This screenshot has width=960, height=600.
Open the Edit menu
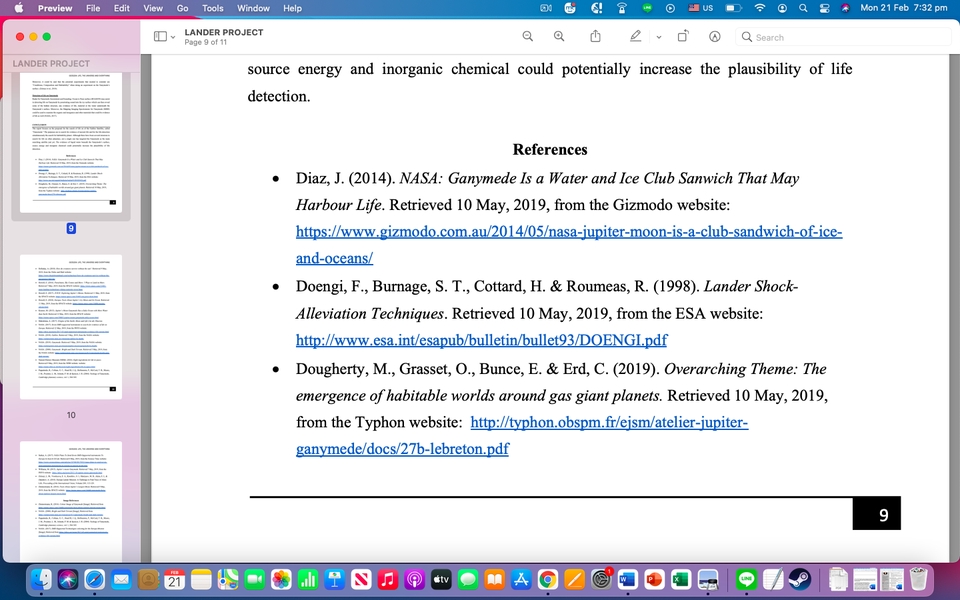(x=122, y=8)
